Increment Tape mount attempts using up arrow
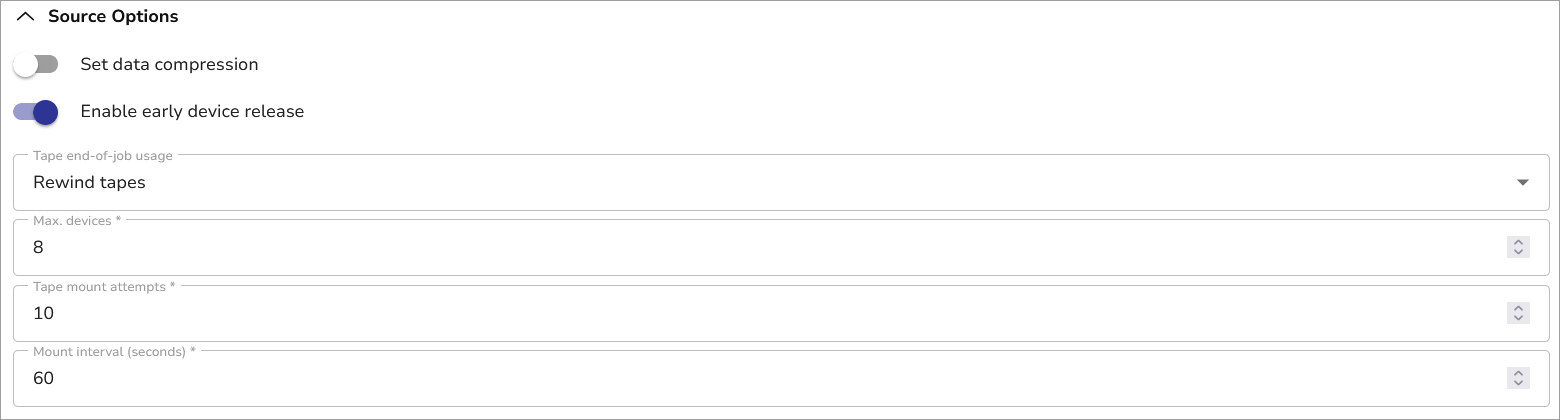The width and height of the screenshot is (1560, 420). point(1518,308)
